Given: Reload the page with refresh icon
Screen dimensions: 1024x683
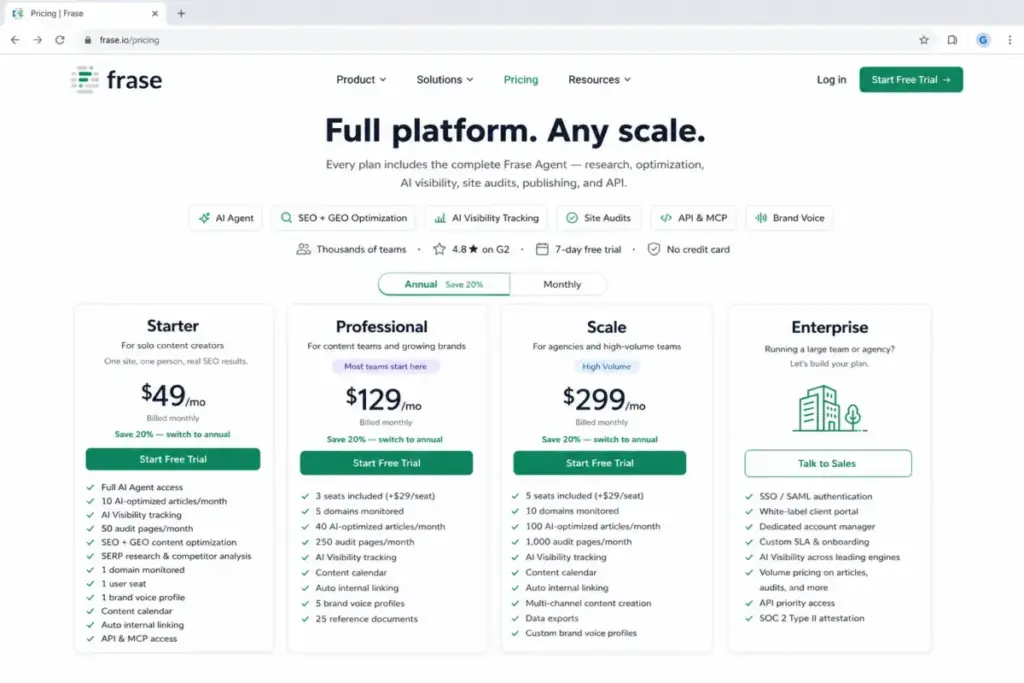Looking at the screenshot, I should 59,40.
